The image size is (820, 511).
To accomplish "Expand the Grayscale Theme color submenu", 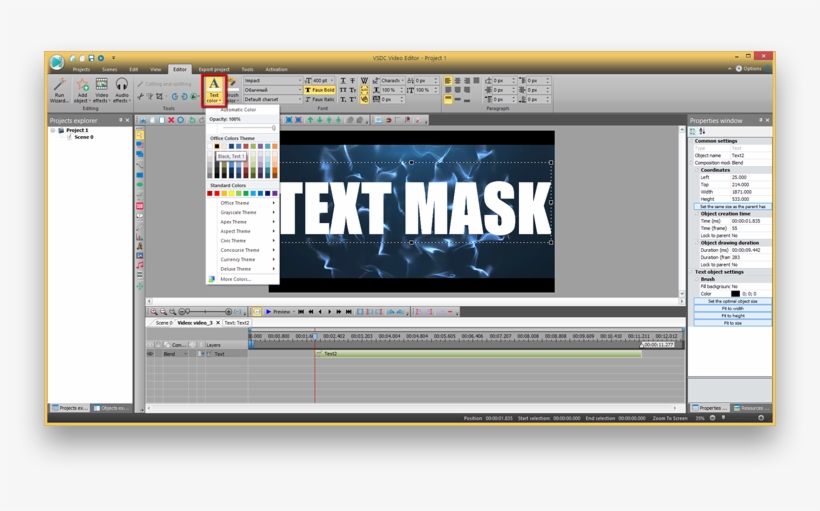I will click(243, 212).
